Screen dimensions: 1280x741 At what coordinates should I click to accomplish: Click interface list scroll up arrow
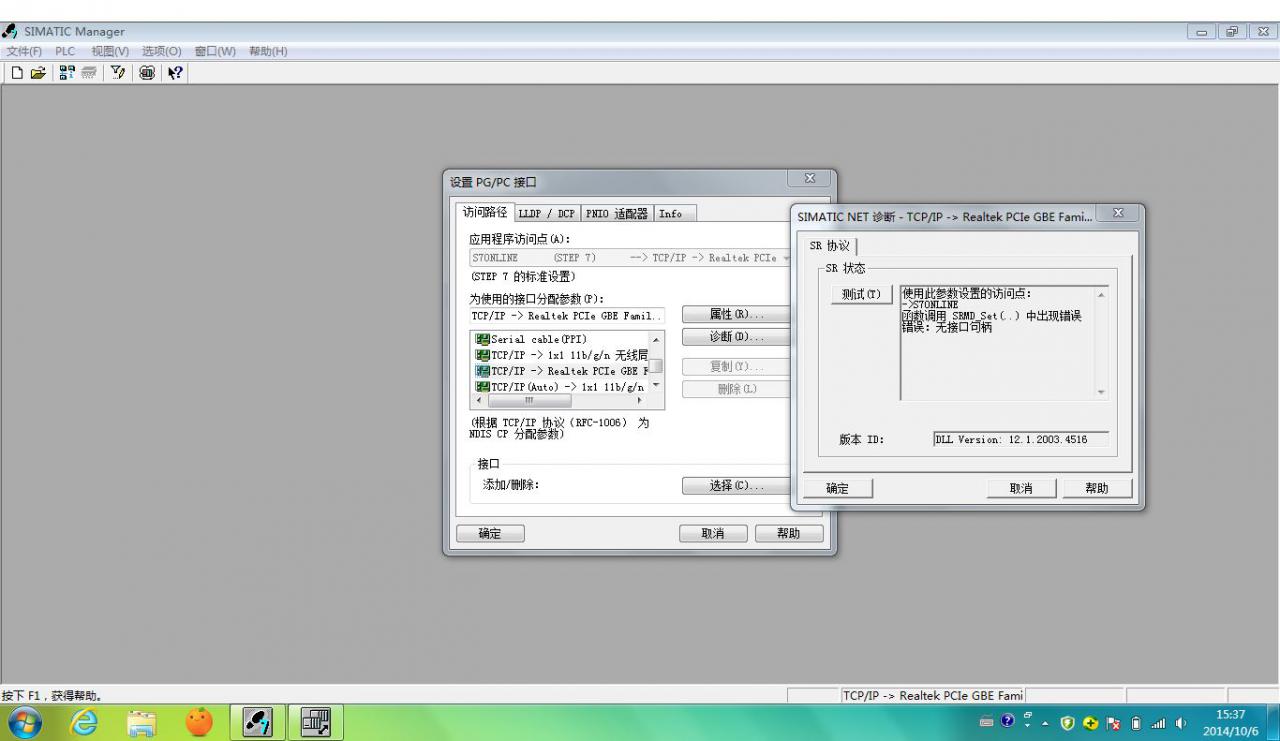(x=656, y=340)
